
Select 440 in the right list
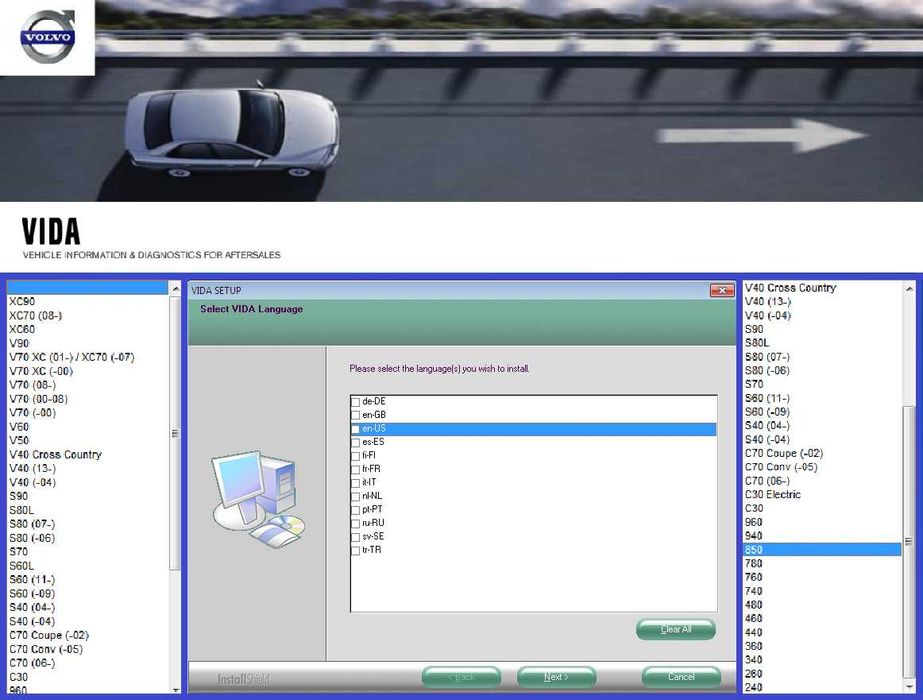[x=822, y=632]
